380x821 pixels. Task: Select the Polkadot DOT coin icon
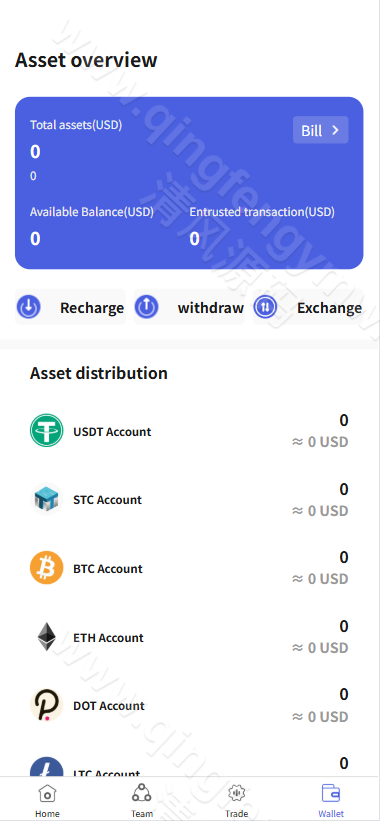[x=47, y=705]
